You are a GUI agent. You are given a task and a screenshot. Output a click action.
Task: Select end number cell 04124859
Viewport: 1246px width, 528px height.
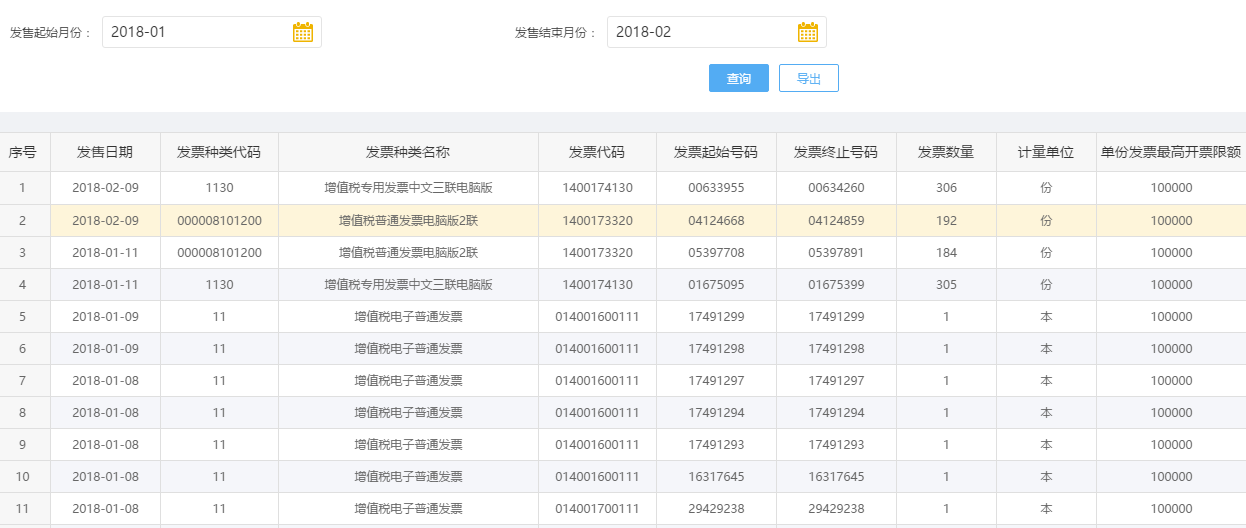(836, 220)
